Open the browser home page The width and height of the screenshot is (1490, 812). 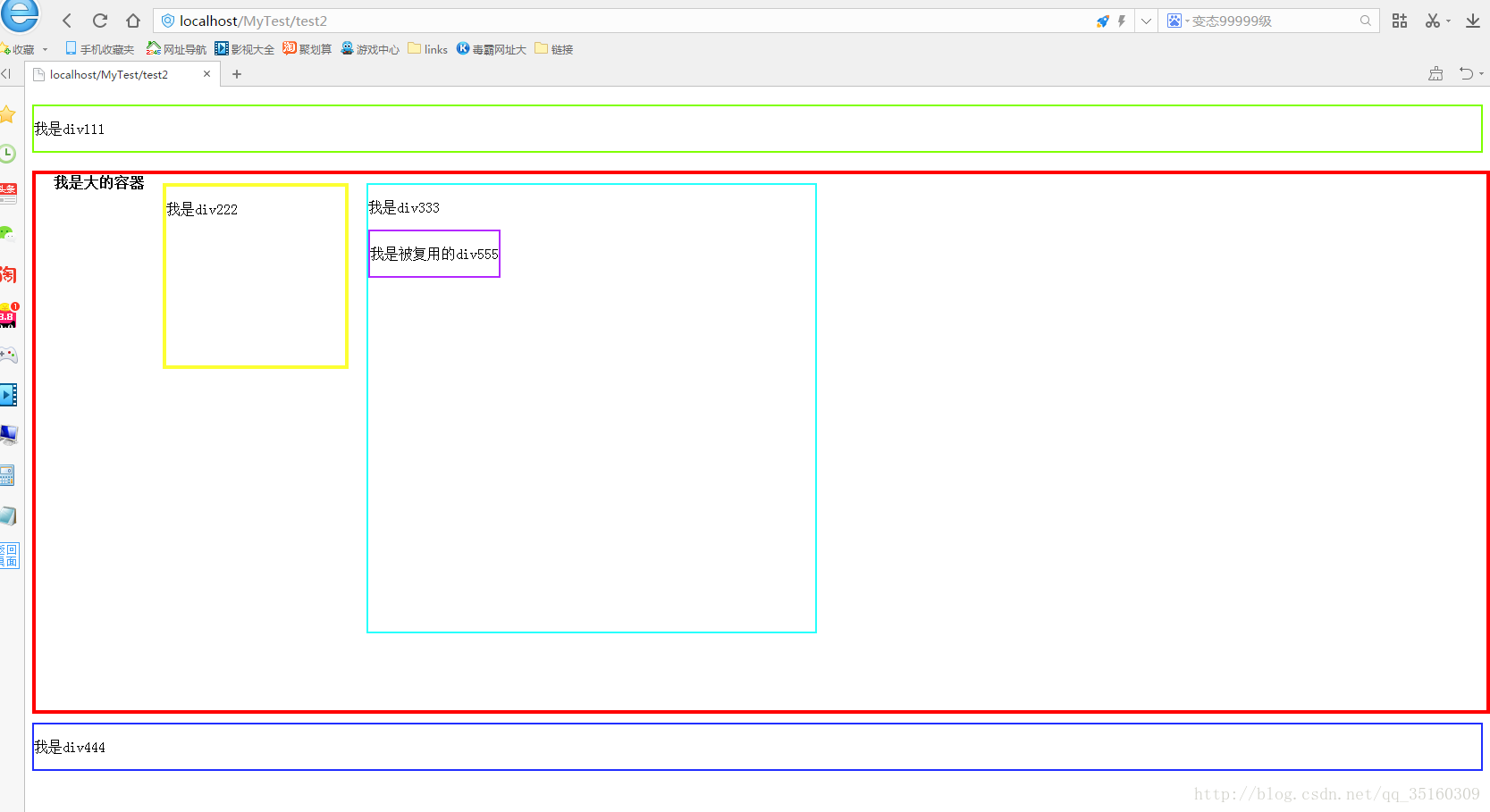[x=133, y=21]
